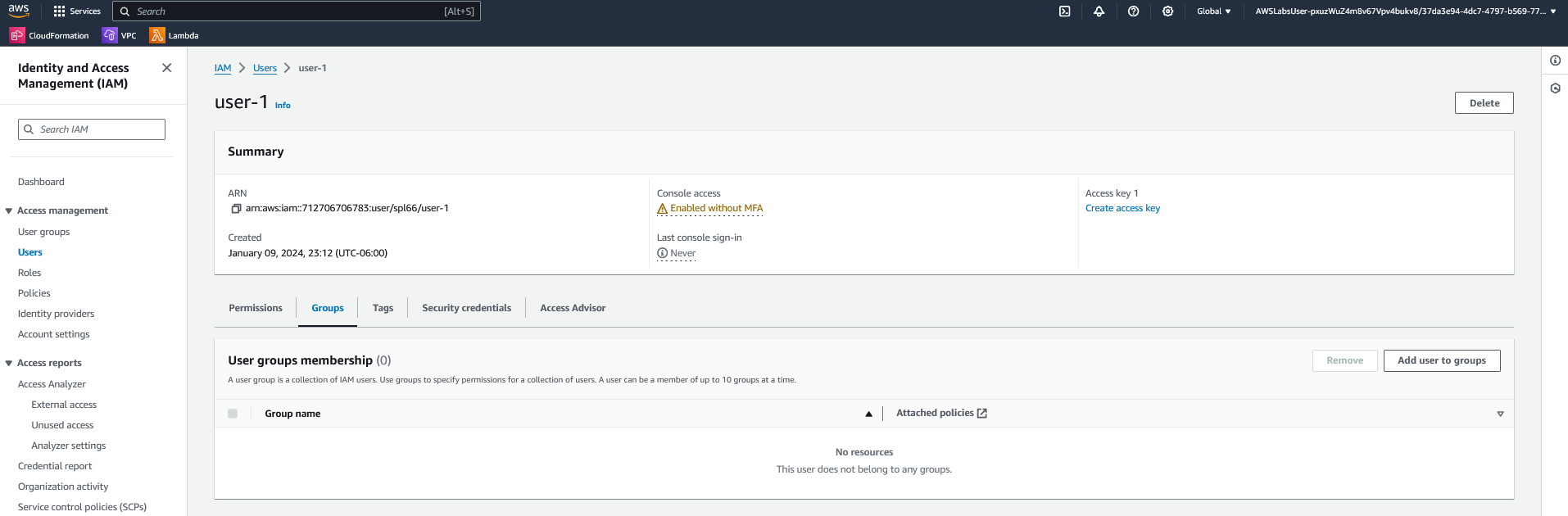Open the AWSLabsUser account menu

tap(1406, 11)
